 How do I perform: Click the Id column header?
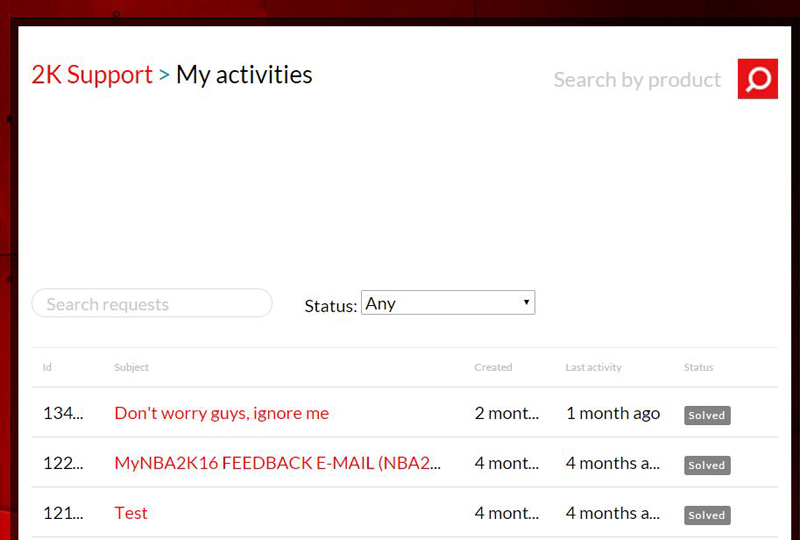coord(47,367)
